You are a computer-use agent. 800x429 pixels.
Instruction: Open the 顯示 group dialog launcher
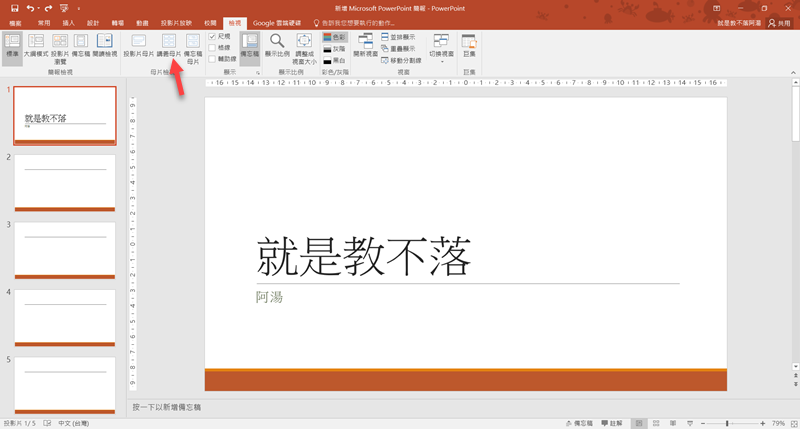257,73
